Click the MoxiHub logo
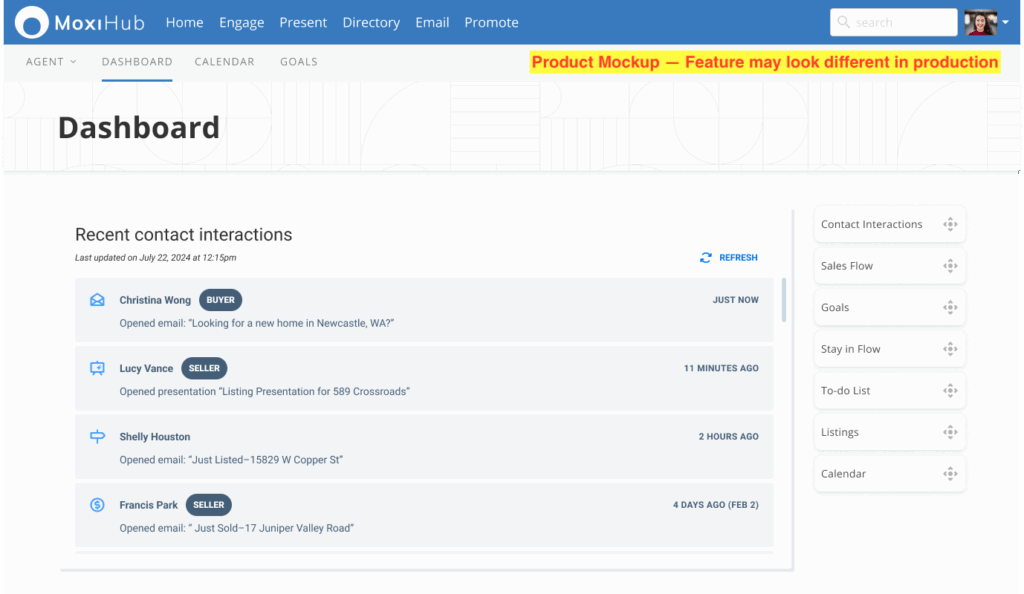Image resolution: width=1024 pixels, height=594 pixels. [80, 23]
